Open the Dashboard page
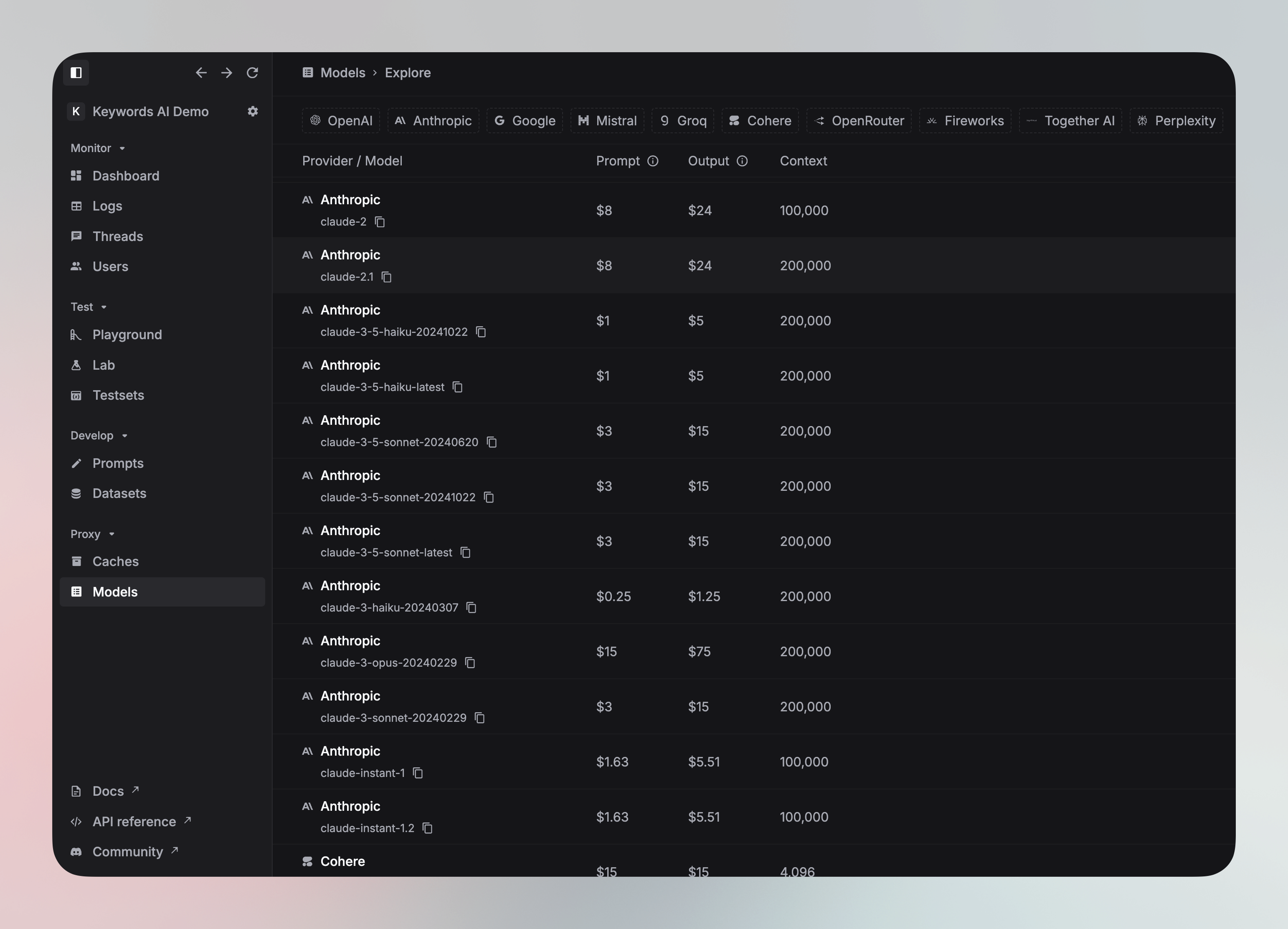 pyautogui.click(x=162, y=176)
